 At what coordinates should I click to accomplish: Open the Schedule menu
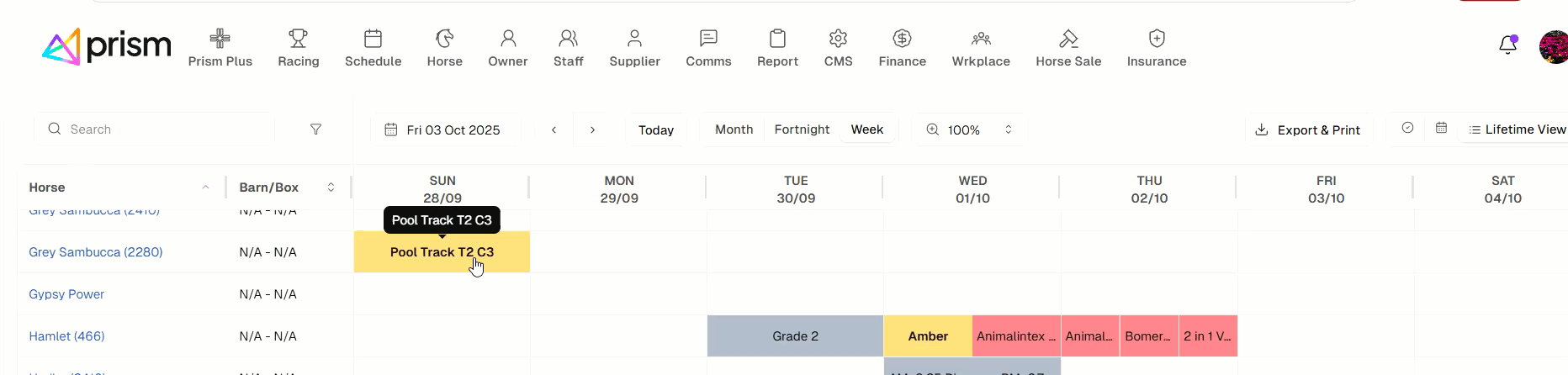point(373,48)
